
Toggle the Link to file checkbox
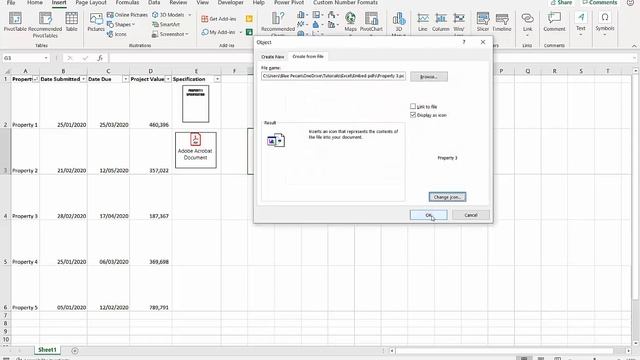click(413, 106)
